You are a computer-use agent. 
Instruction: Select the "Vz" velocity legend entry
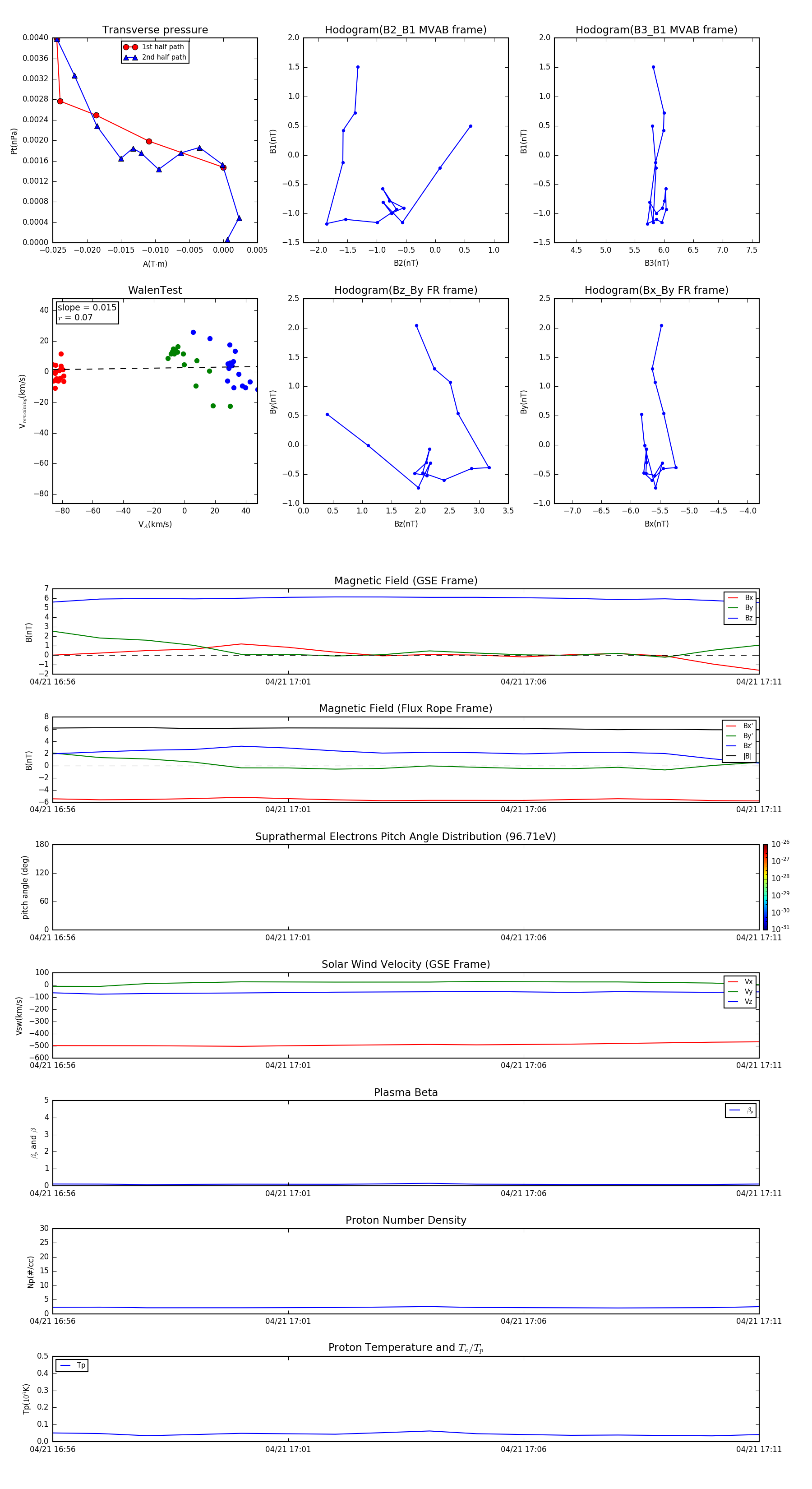[x=740, y=1002]
